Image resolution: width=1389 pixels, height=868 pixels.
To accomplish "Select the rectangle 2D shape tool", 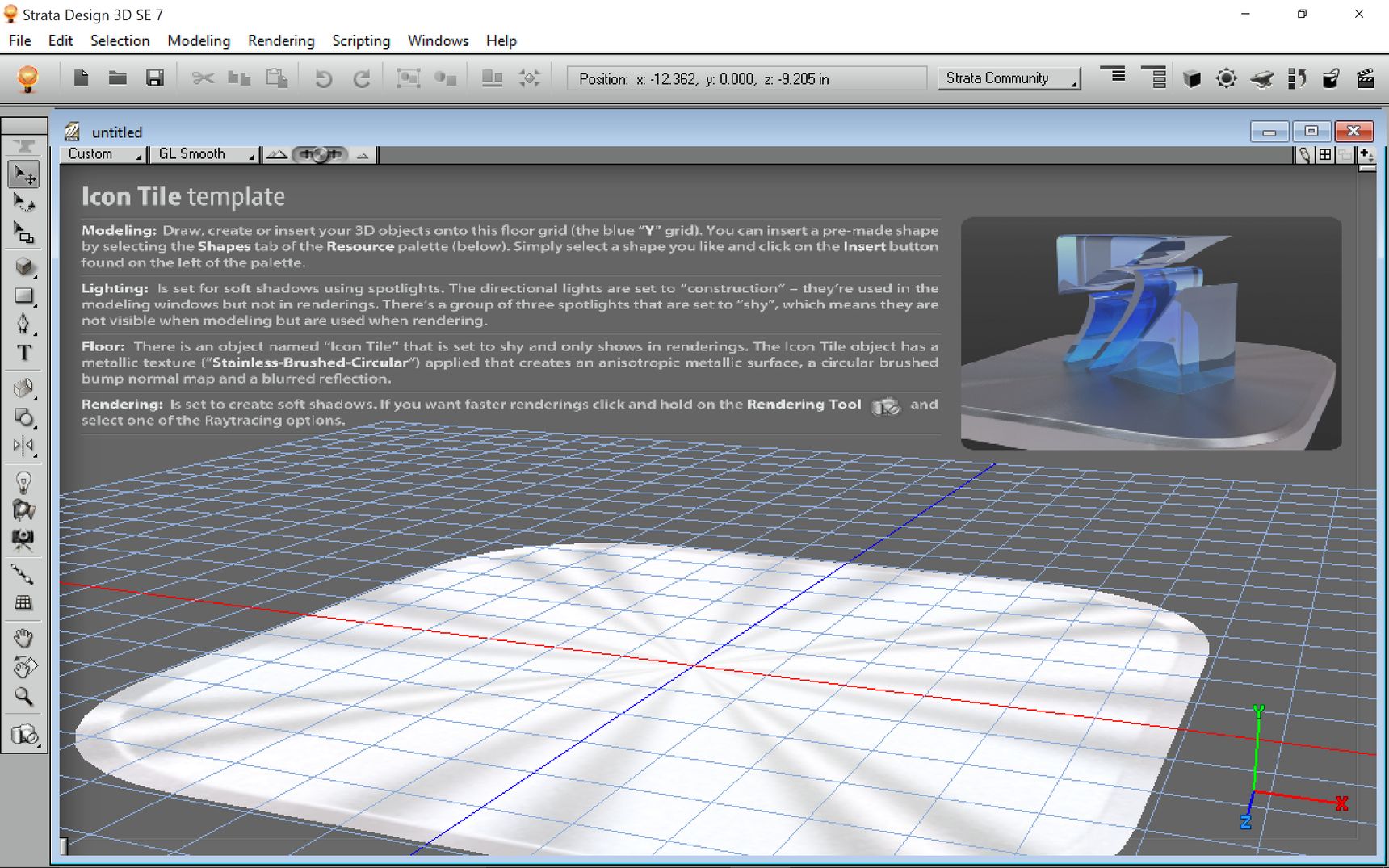I will point(24,296).
